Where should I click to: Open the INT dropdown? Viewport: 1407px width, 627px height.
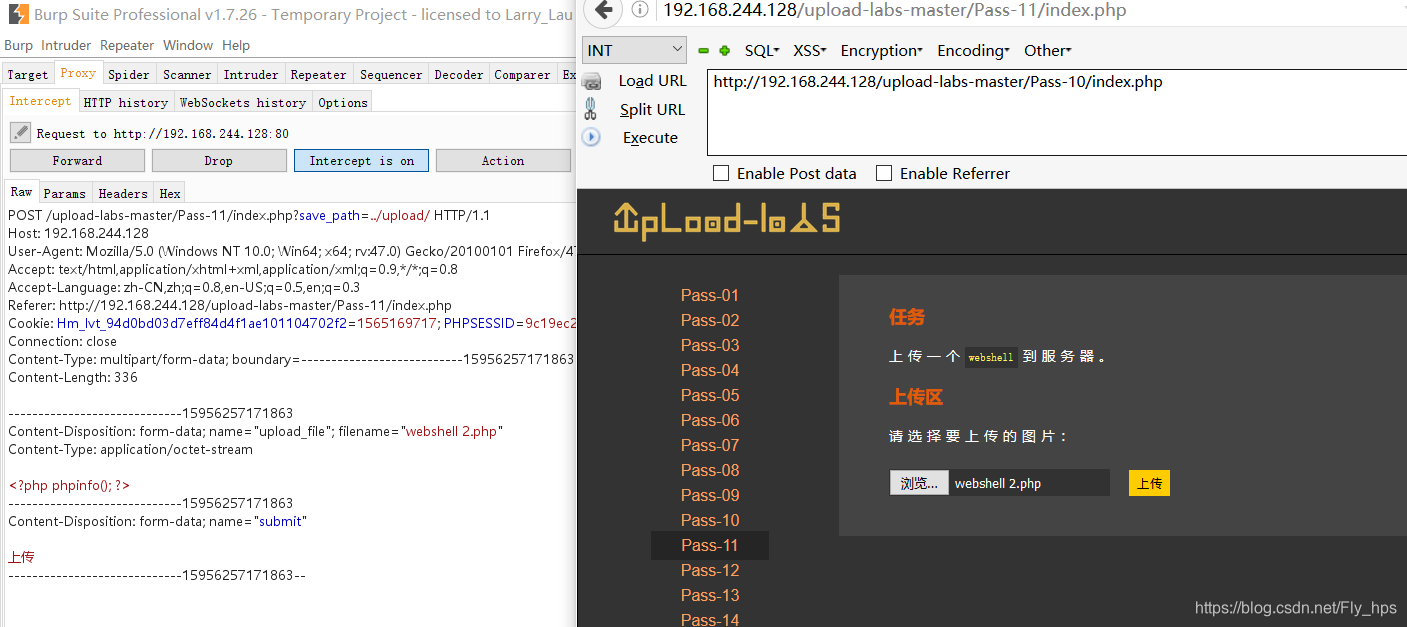point(635,50)
